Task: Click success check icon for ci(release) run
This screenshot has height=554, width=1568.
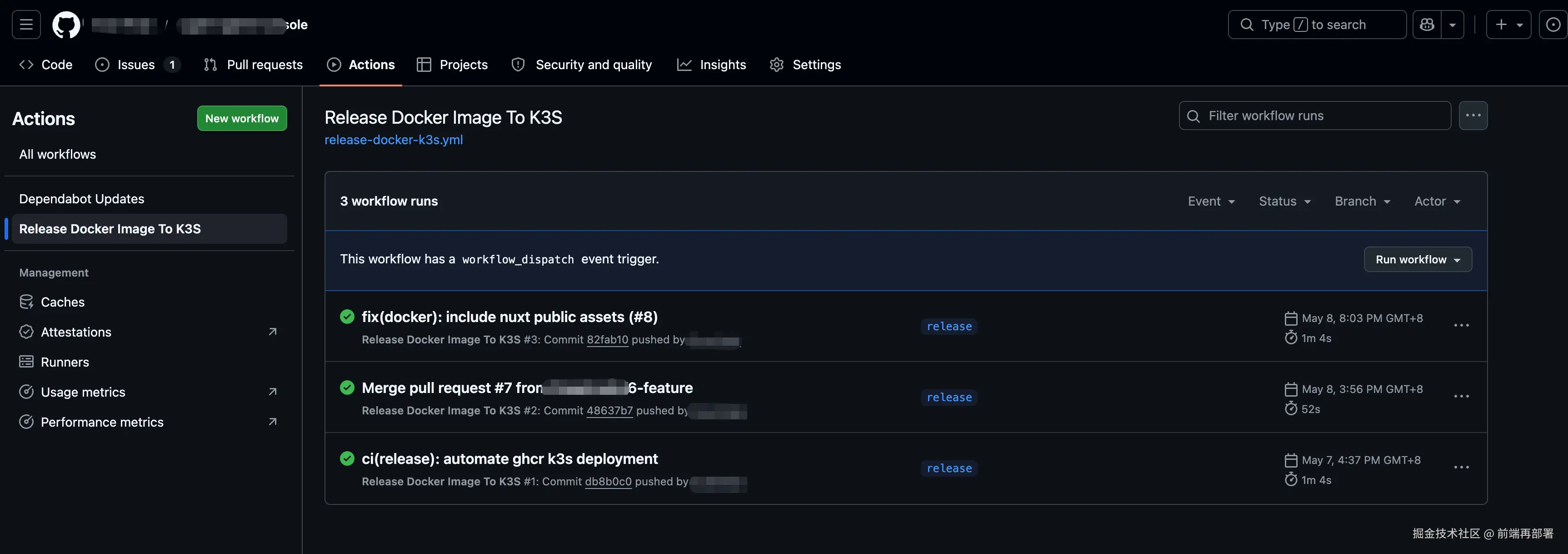Action: point(347,458)
